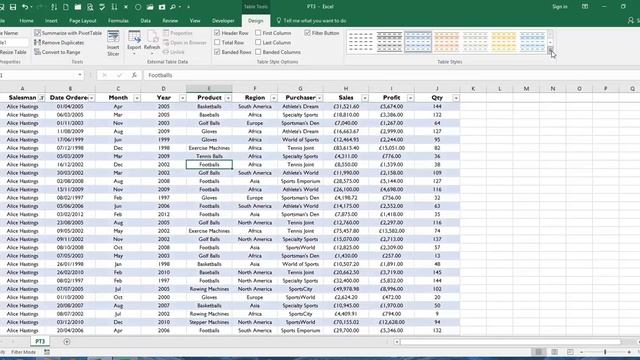This screenshot has height=360, width=640.
Task: Enable the First Column checkbox
Action: pyautogui.click(x=258, y=33)
